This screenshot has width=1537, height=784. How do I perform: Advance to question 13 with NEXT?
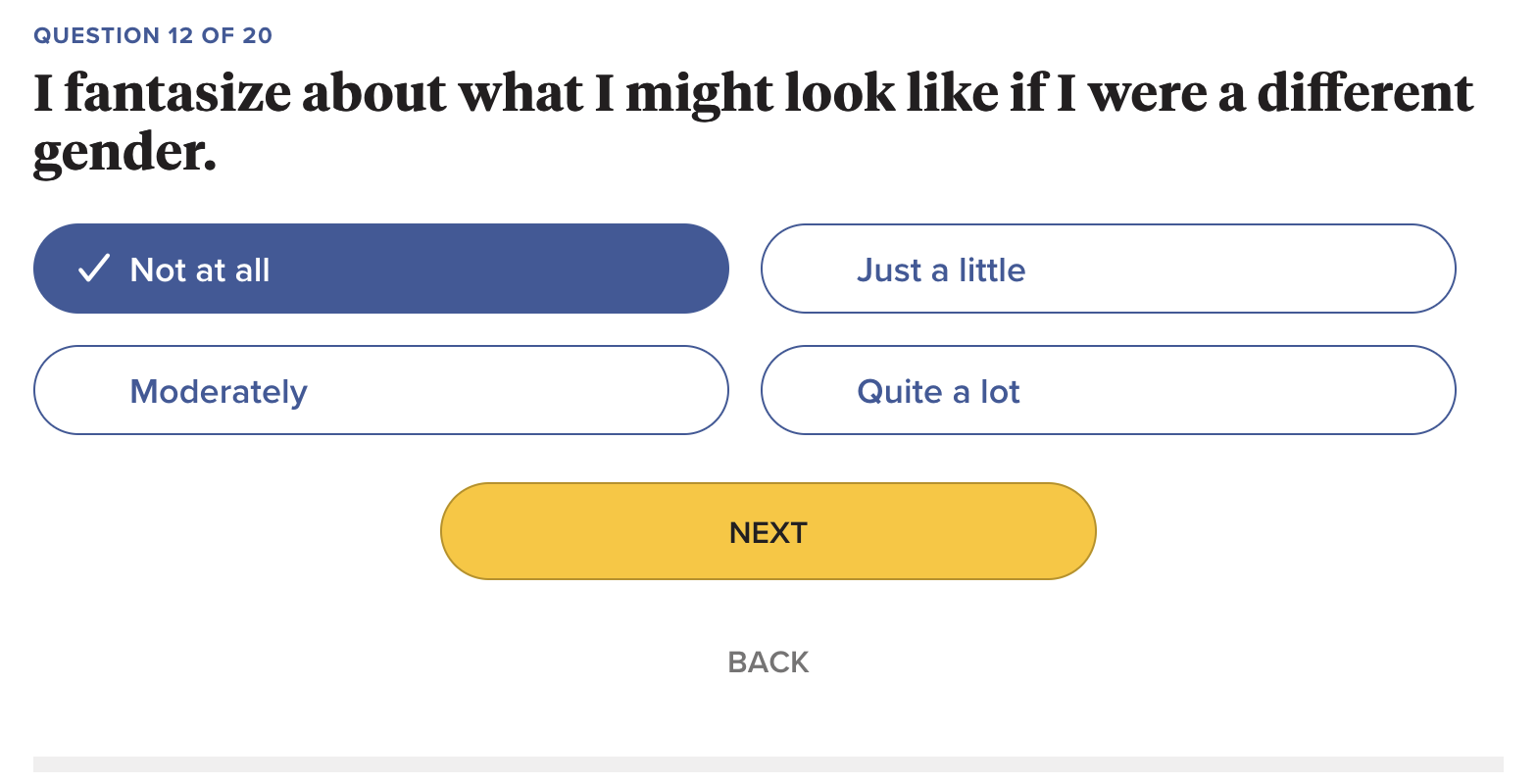pos(768,531)
